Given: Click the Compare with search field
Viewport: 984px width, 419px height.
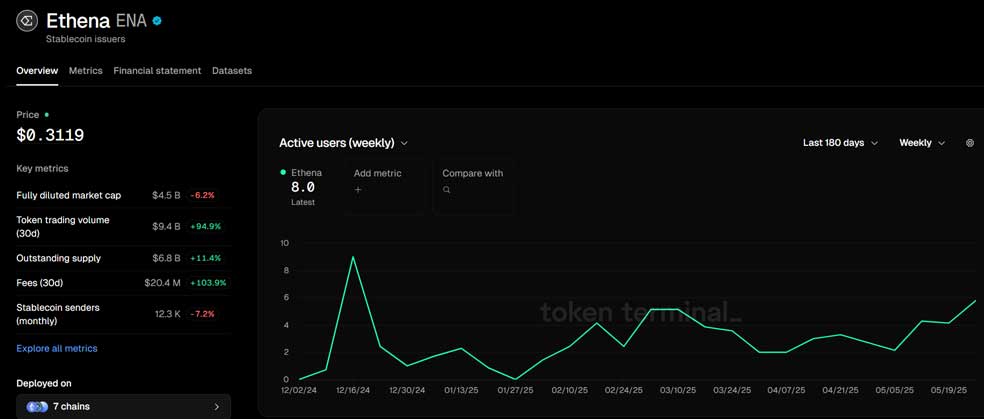Looking at the screenshot, I should pos(474,186).
